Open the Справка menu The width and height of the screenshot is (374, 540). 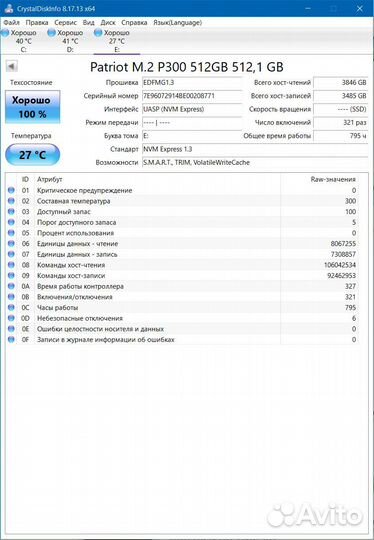point(134,23)
